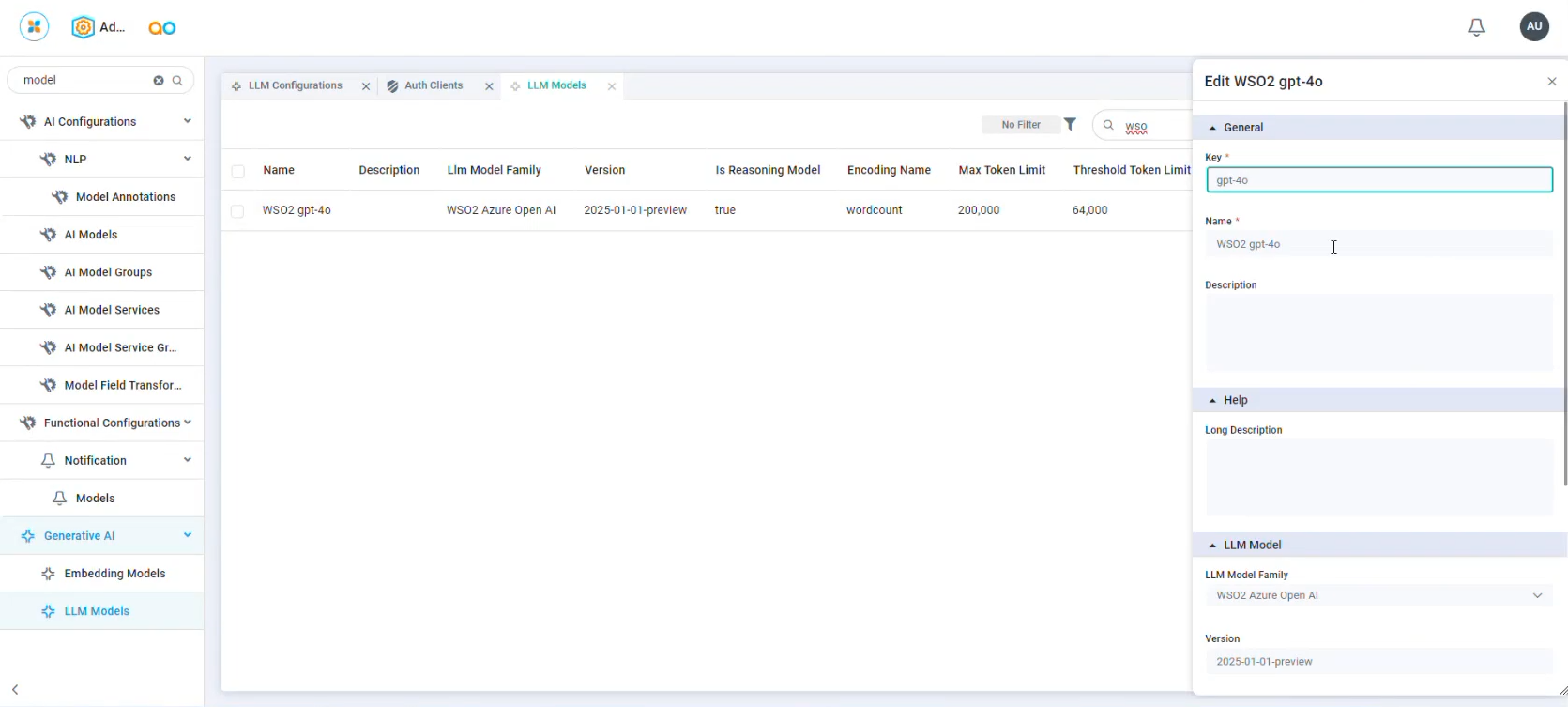Open the table filter funnel icon

(1070, 124)
